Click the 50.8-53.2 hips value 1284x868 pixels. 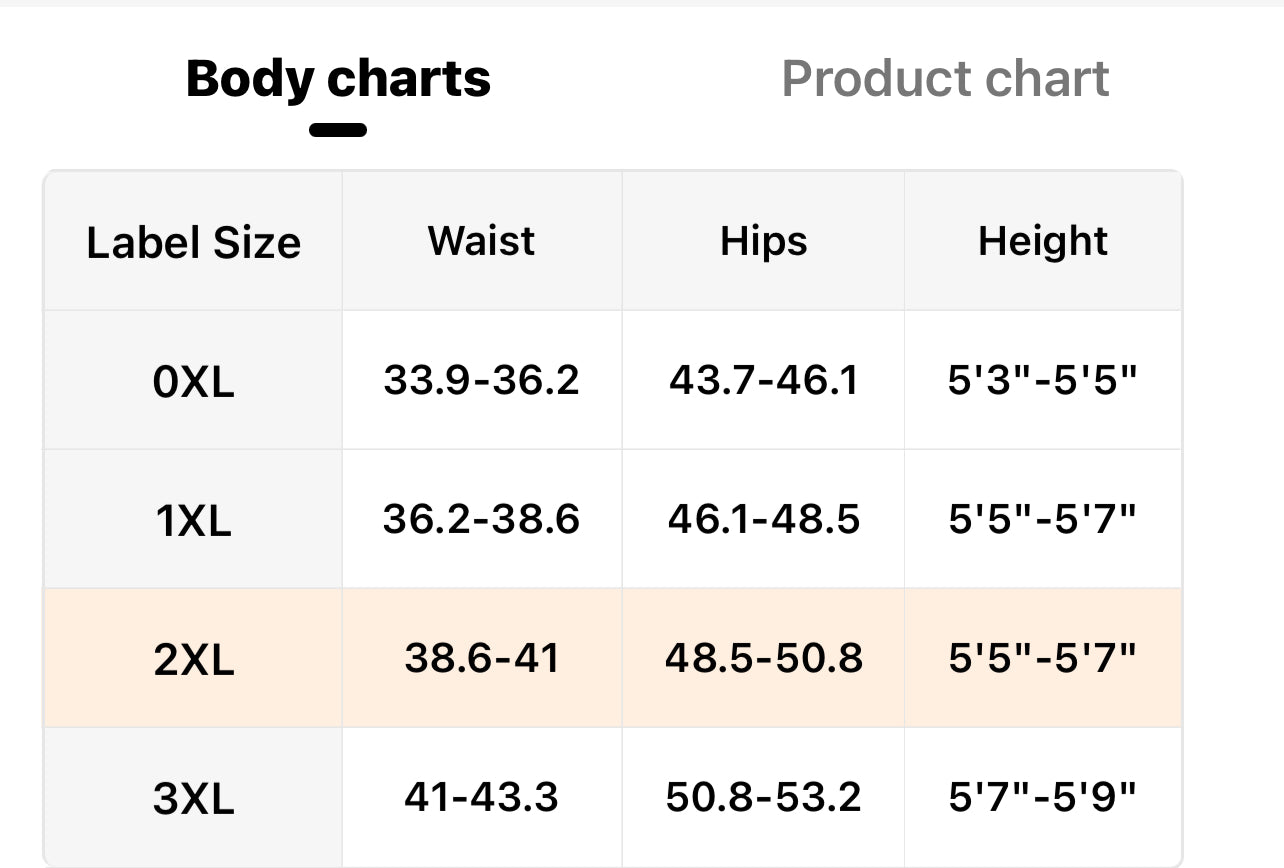[764, 797]
